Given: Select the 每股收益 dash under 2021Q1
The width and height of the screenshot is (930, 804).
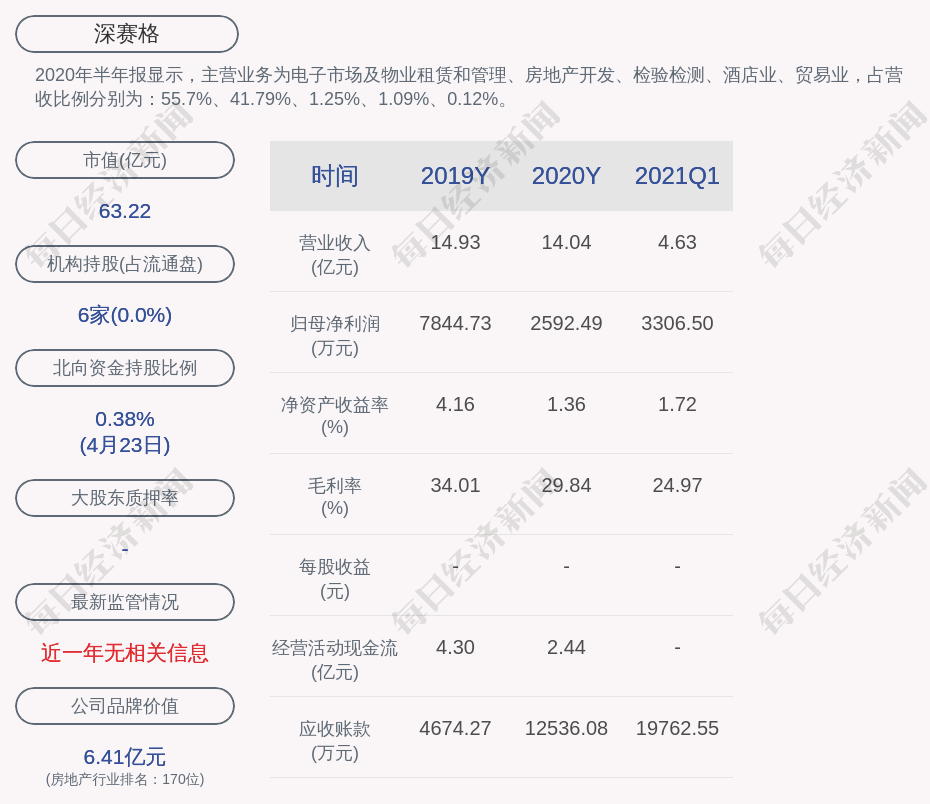Looking at the screenshot, I should 677,567.
